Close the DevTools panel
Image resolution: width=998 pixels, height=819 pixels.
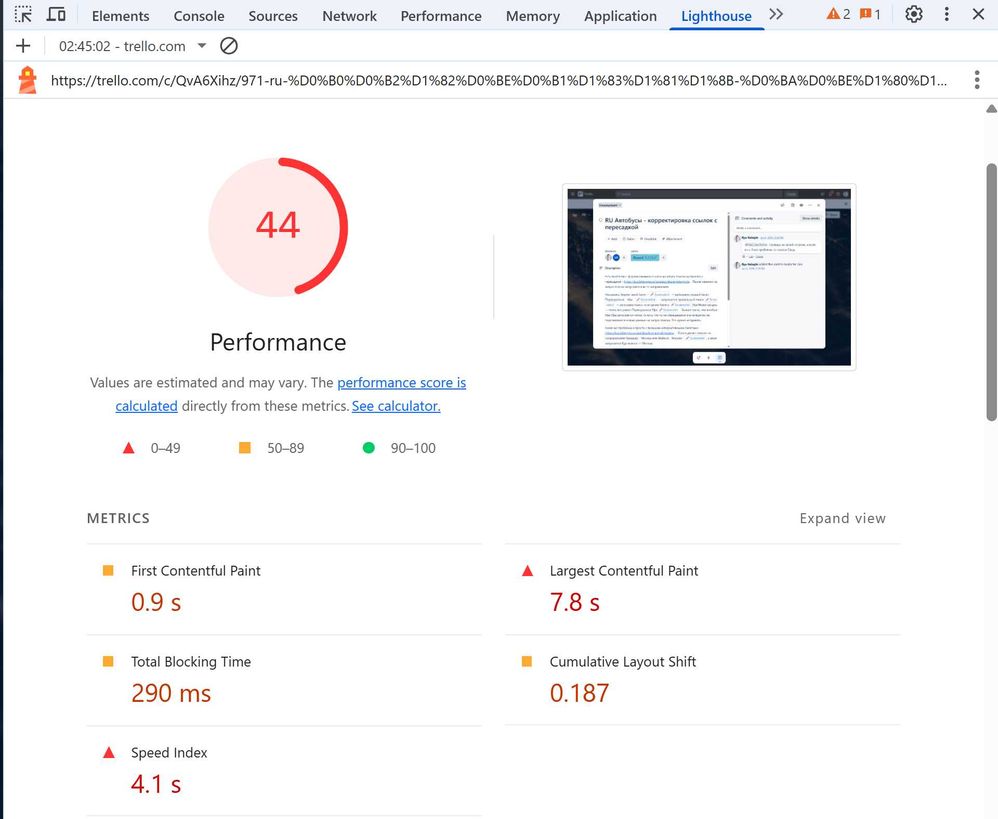point(978,15)
